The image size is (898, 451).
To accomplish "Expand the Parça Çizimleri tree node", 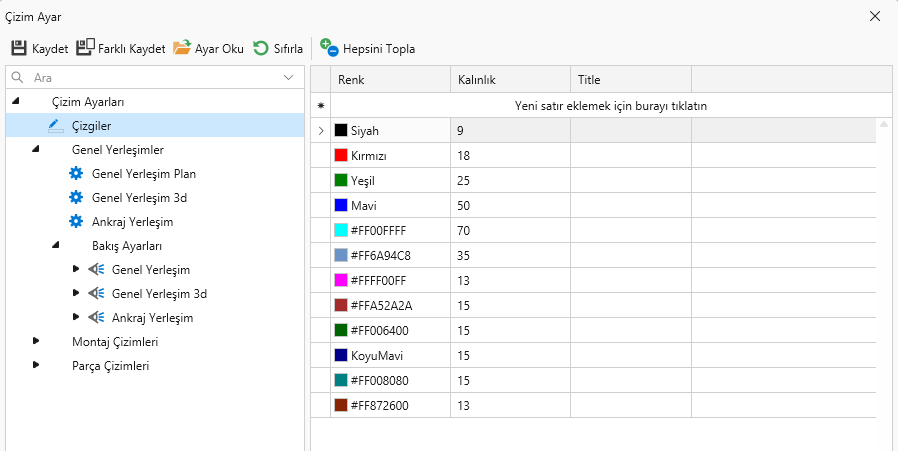I will tap(37, 365).
